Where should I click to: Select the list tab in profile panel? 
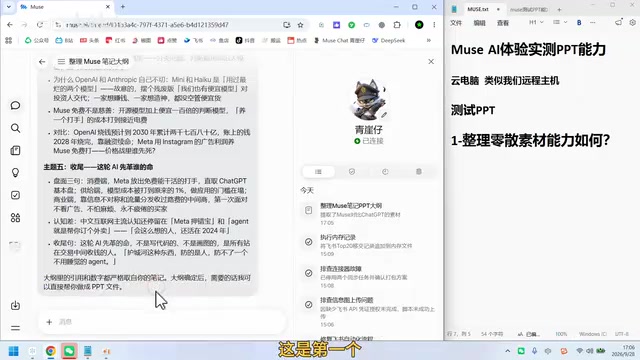(318, 172)
